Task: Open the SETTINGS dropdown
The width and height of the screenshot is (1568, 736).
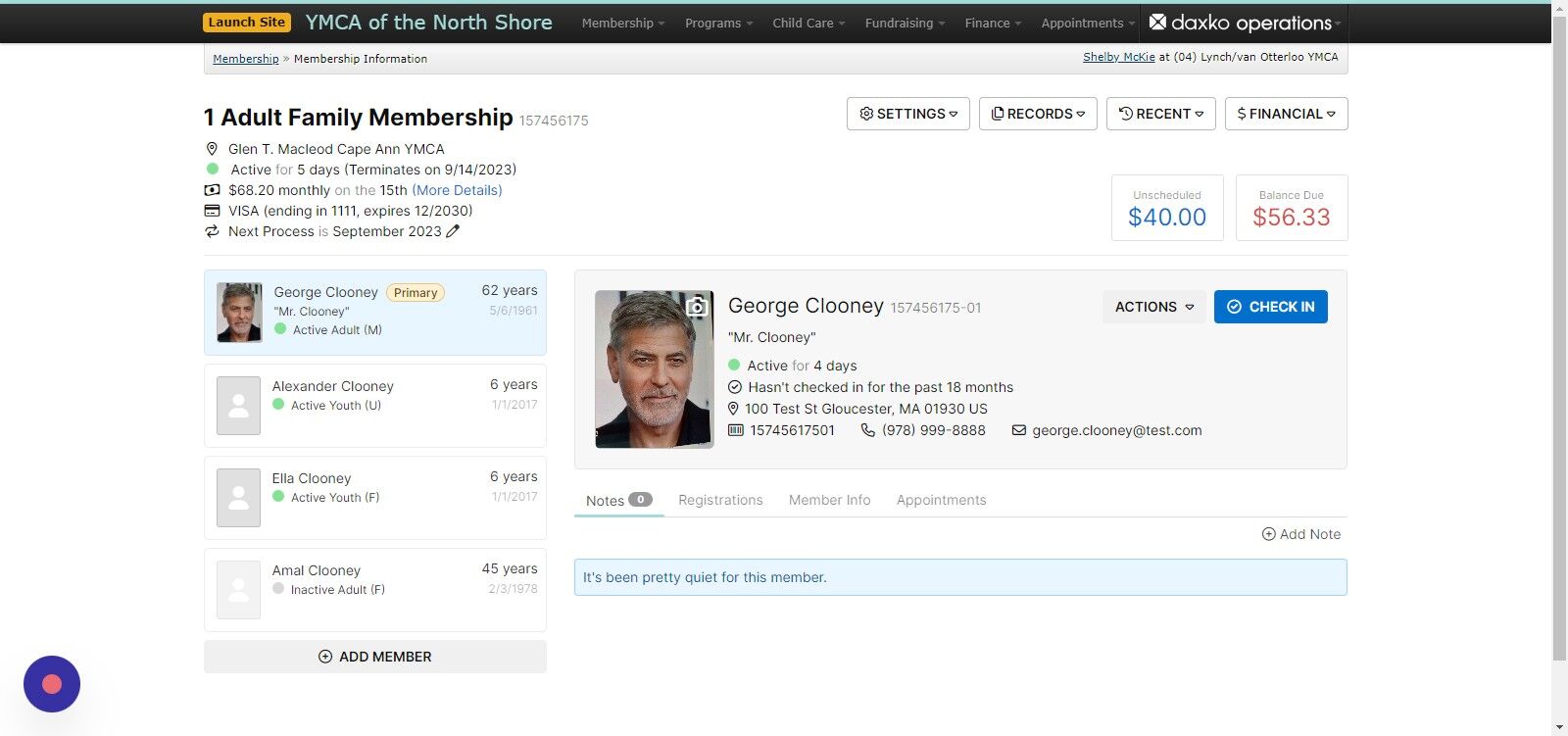Action: 908,114
